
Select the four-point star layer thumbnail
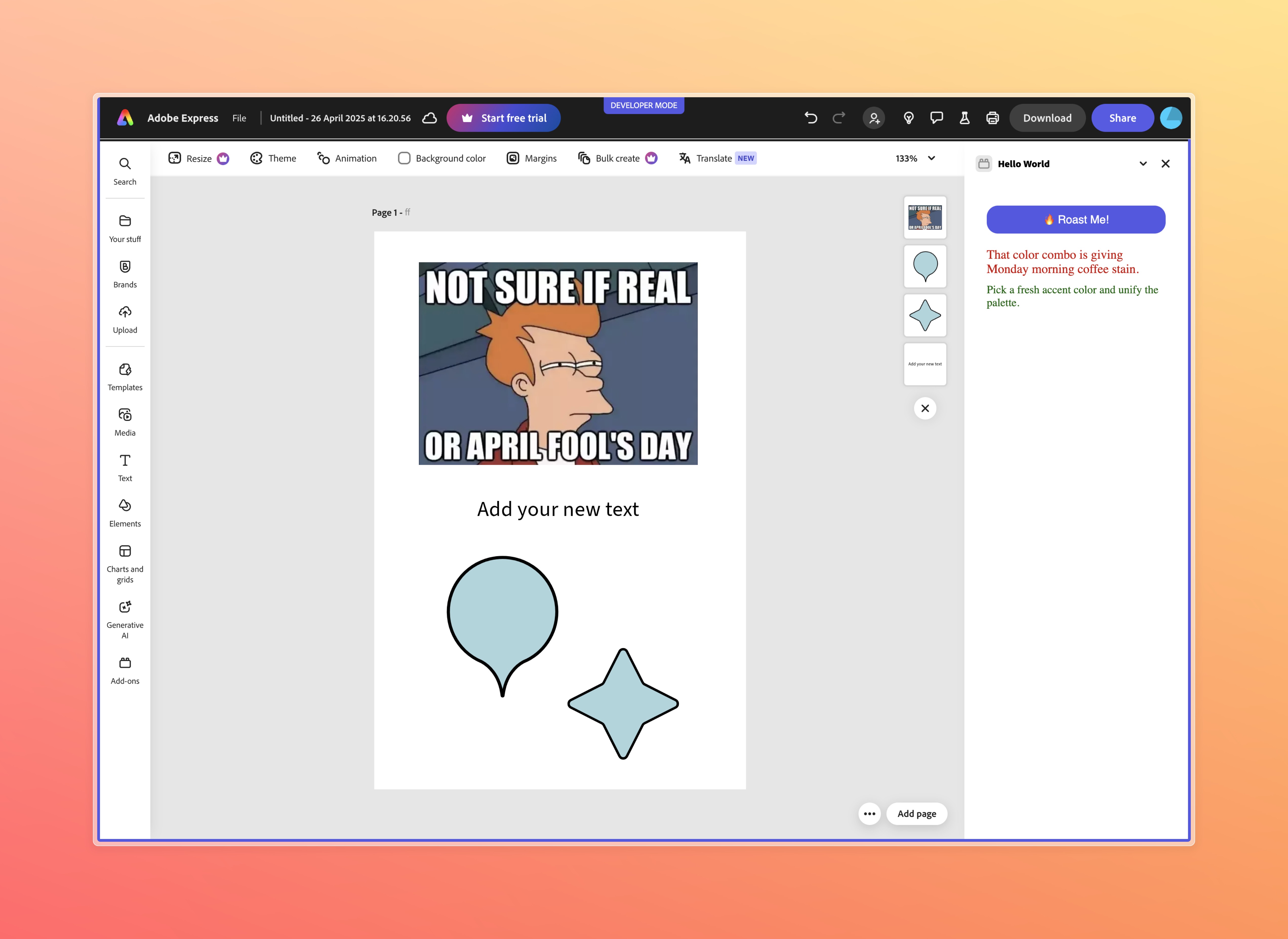pos(925,315)
